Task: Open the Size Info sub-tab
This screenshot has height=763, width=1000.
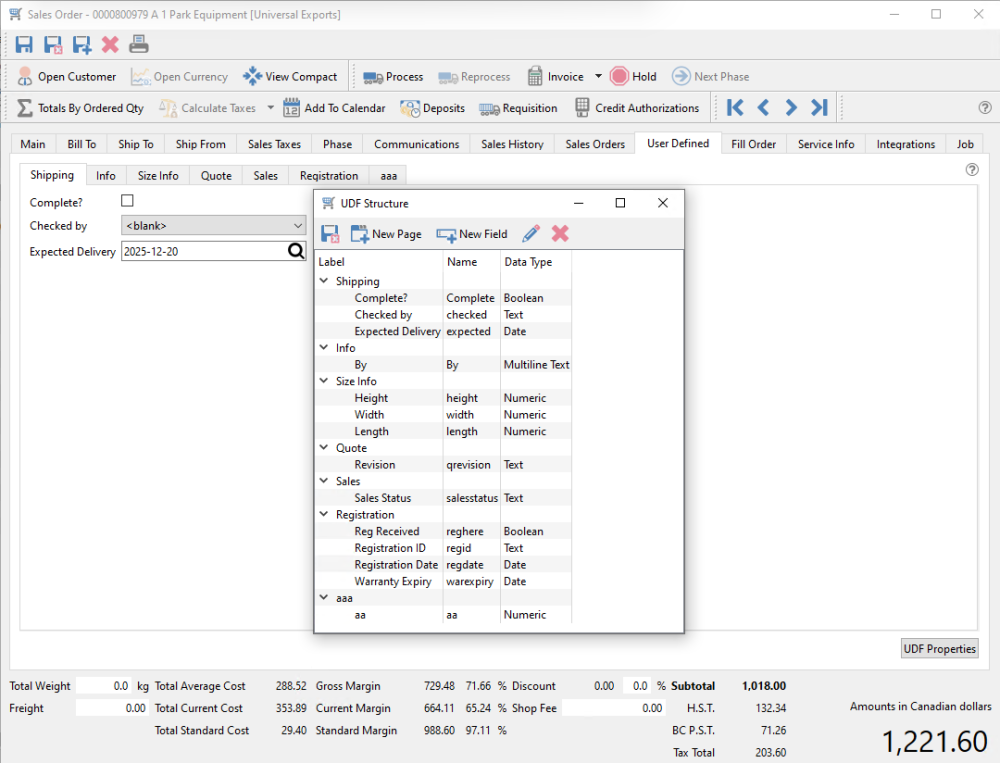Action: (158, 175)
